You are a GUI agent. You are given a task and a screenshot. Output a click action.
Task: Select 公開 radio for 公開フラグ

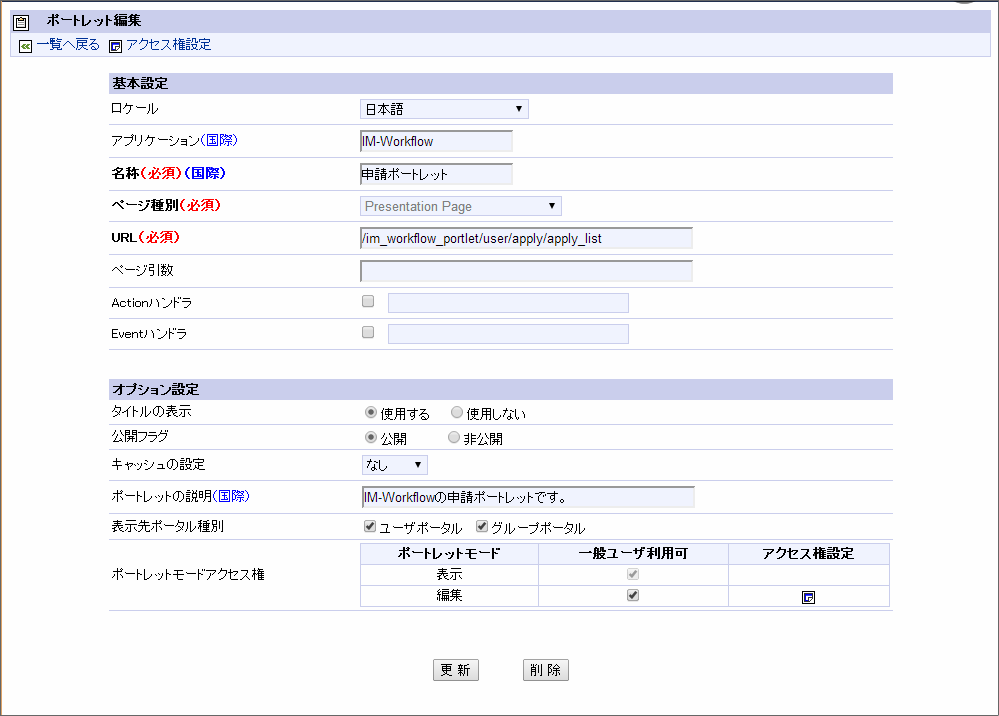(371, 437)
